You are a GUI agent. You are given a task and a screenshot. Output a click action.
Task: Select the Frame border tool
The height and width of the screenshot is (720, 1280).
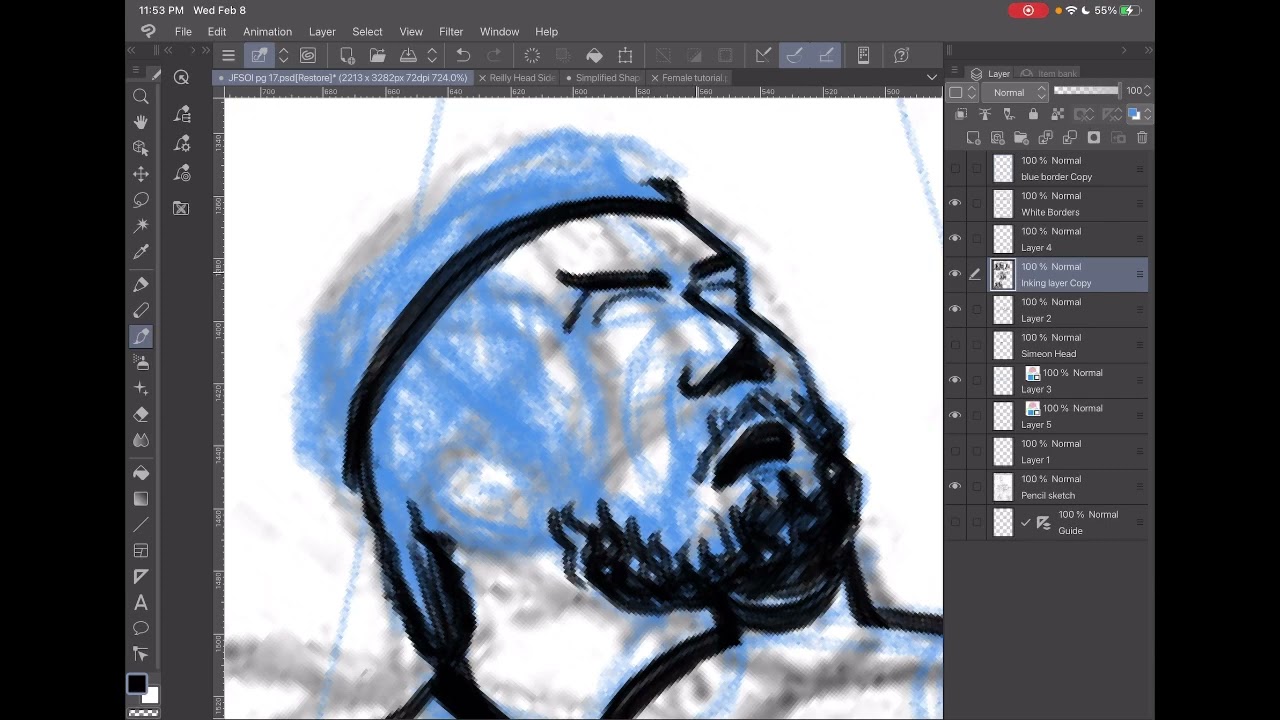point(141,551)
